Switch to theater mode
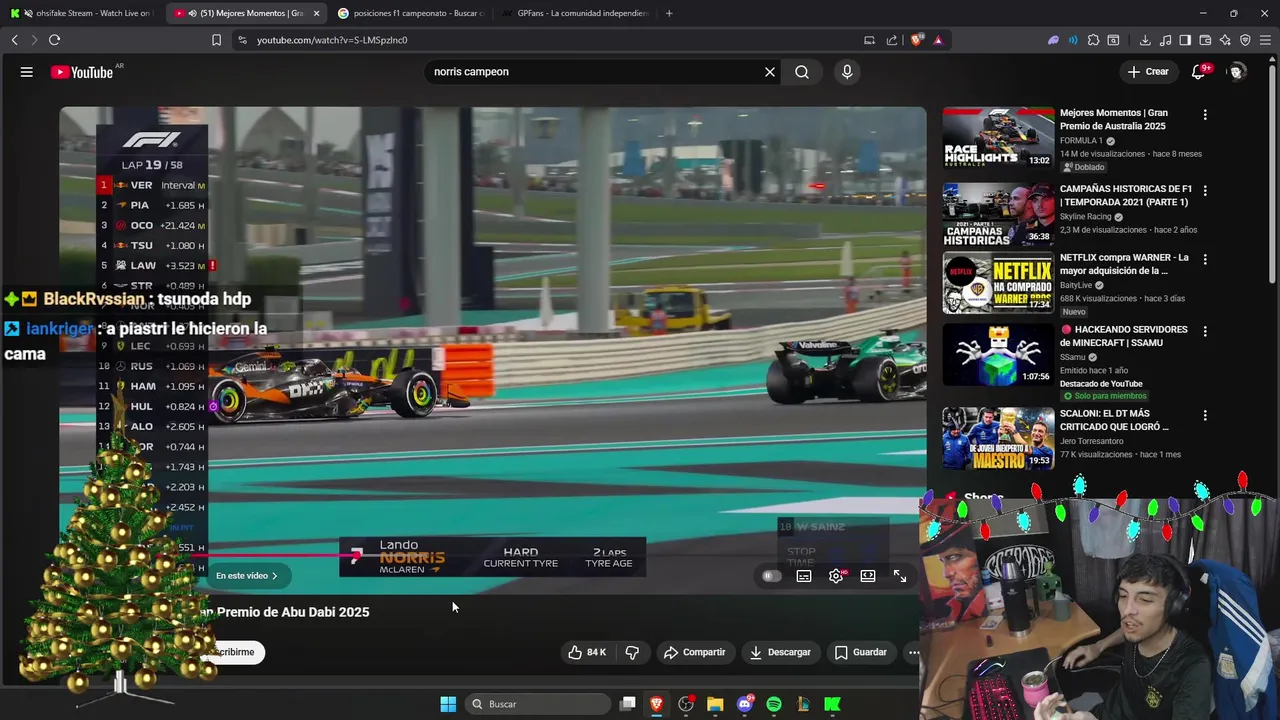Screen dimensions: 1280x720 (x=868, y=576)
